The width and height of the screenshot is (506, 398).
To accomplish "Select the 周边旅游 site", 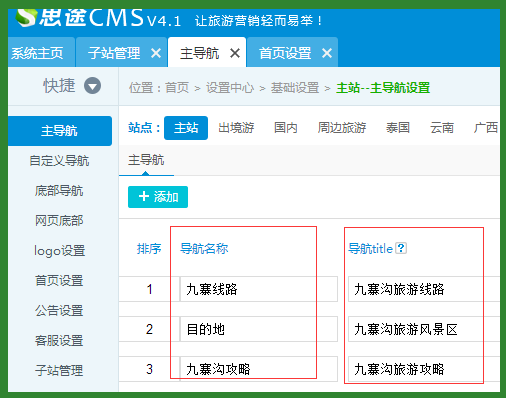I will 342,128.
